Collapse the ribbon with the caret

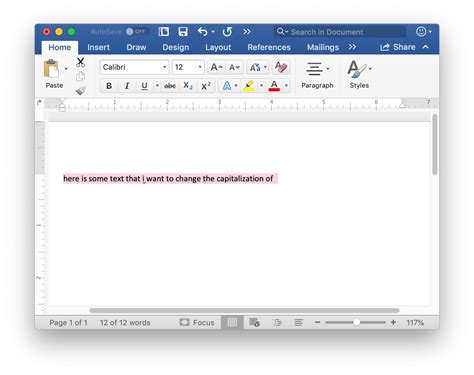[x=426, y=47]
